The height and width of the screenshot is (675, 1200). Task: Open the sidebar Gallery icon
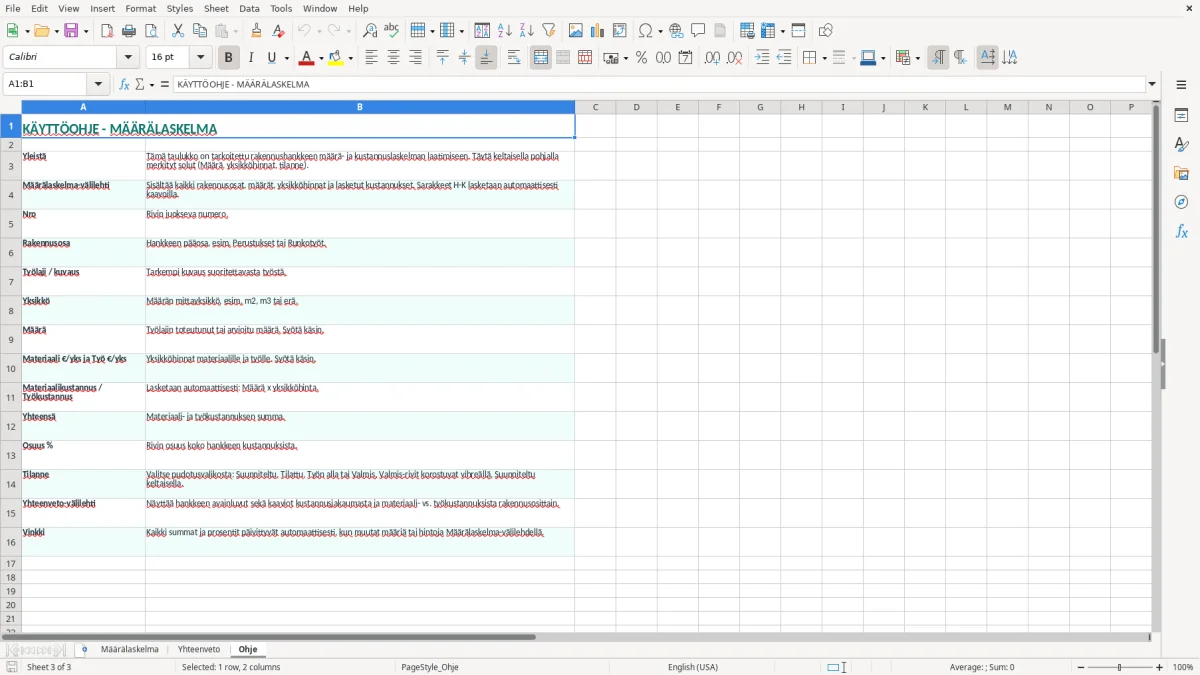(1181, 173)
